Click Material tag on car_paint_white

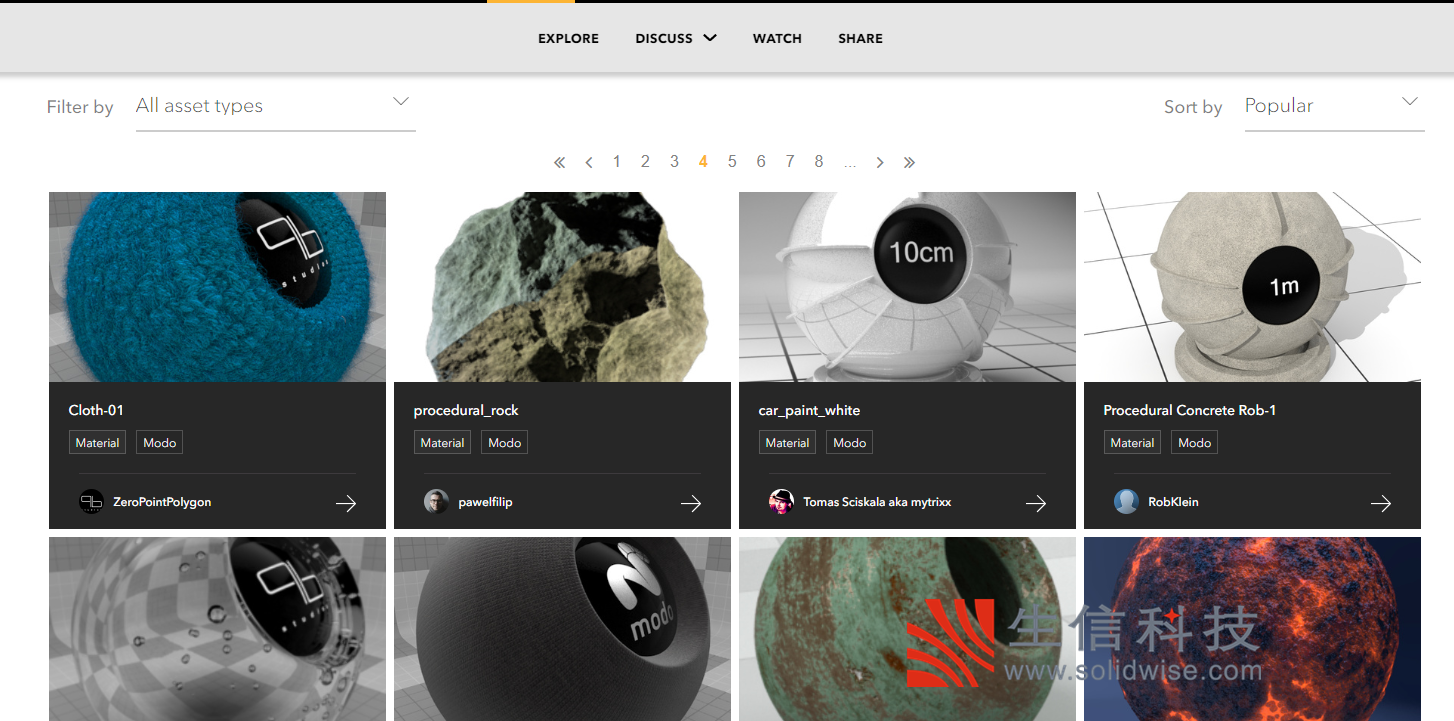pyautogui.click(x=787, y=443)
